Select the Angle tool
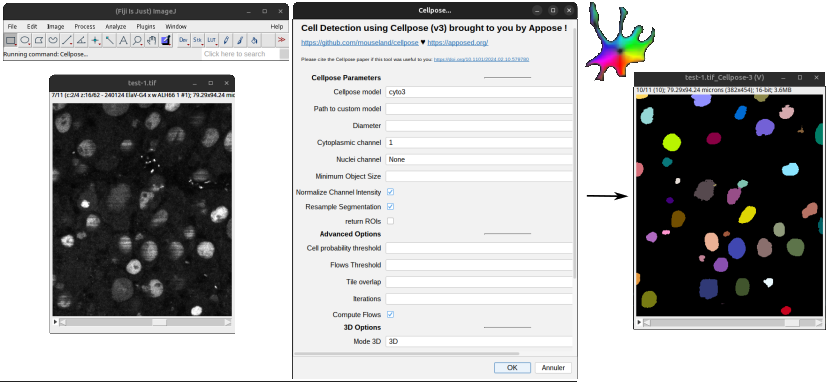Image resolution: width=839 pixels, height=382 pixels. click(81, 40)
